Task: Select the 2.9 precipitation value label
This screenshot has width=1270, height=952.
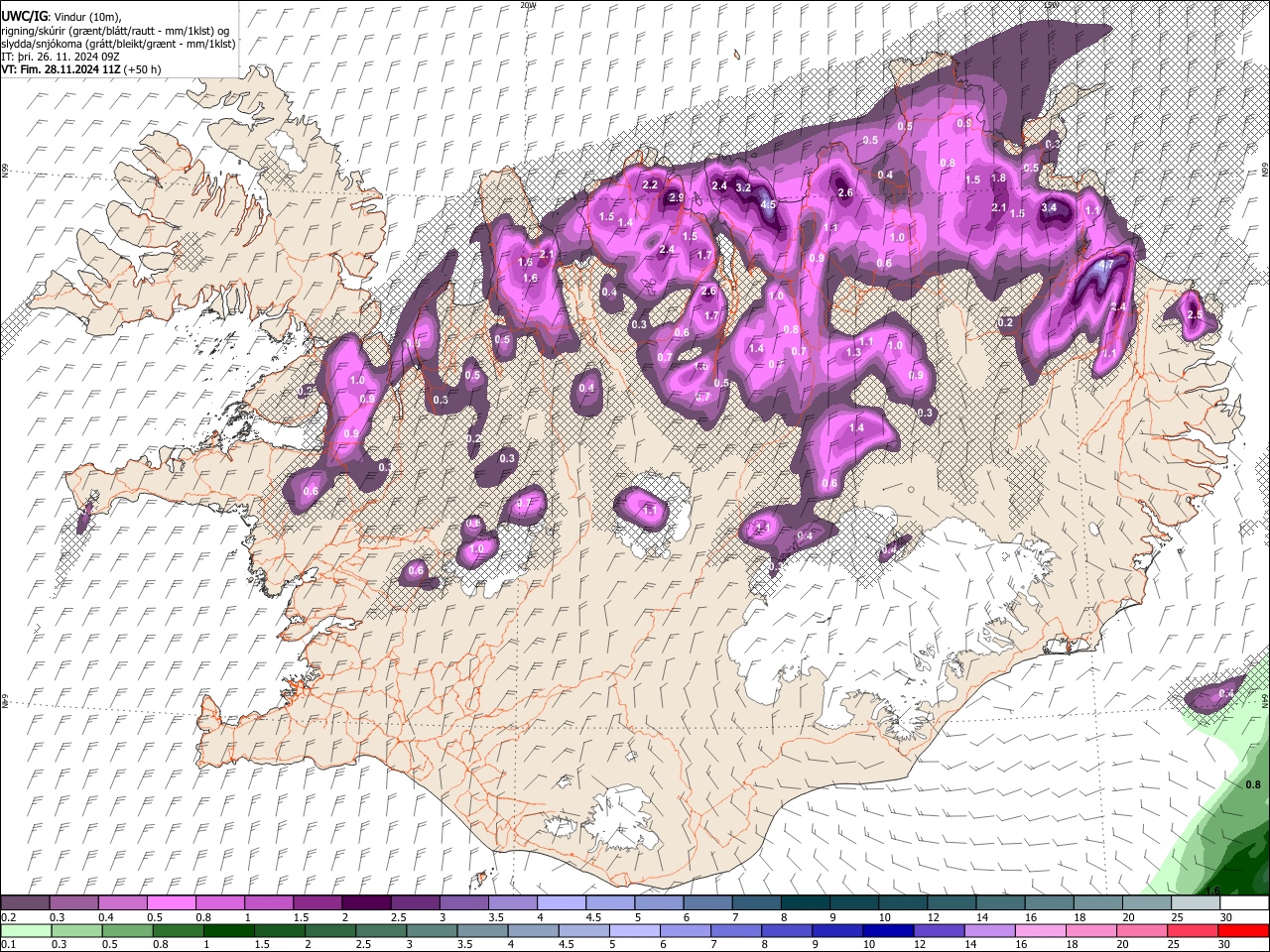Action: 677,197
